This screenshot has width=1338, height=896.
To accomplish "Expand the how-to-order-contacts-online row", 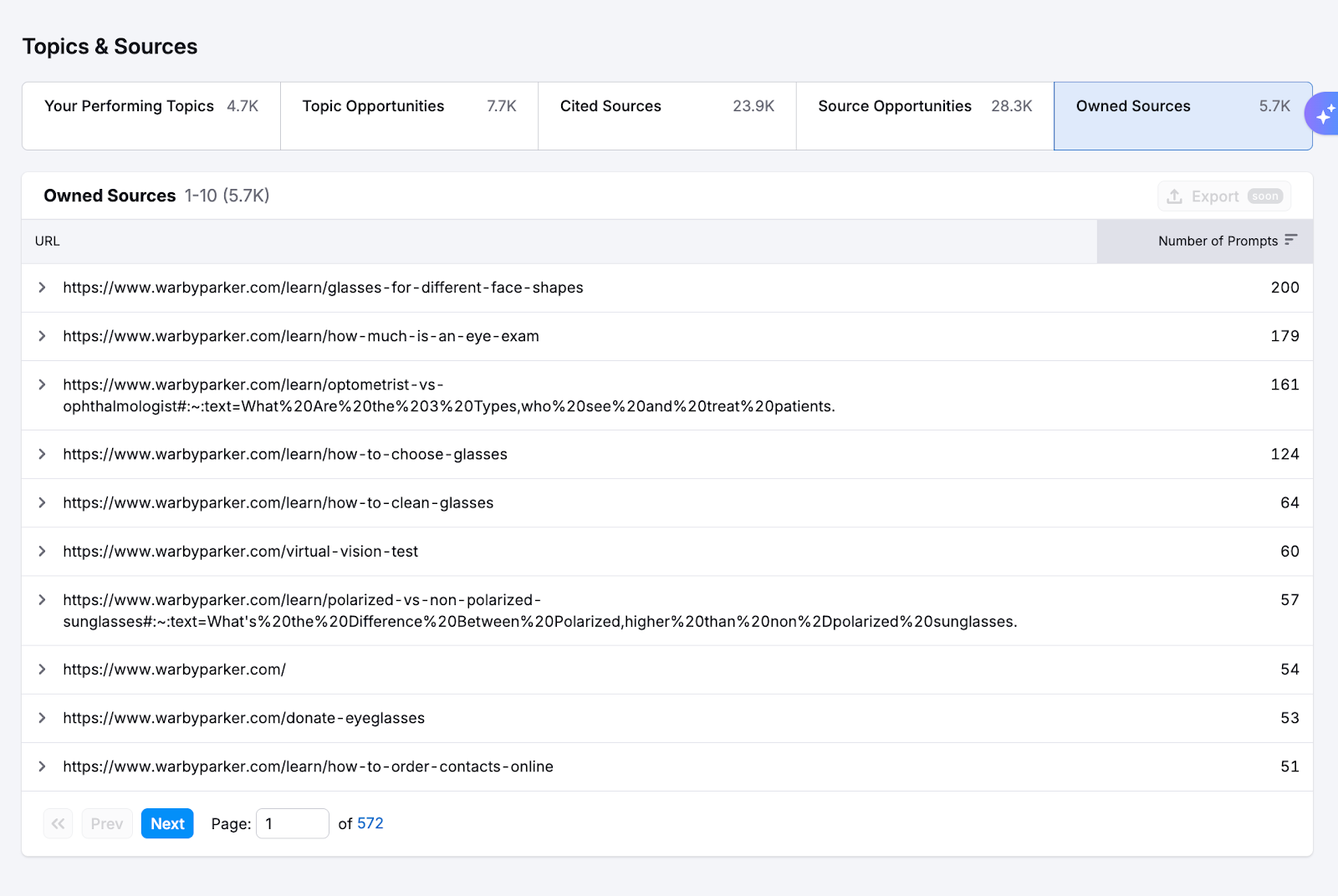I will 42,766.
